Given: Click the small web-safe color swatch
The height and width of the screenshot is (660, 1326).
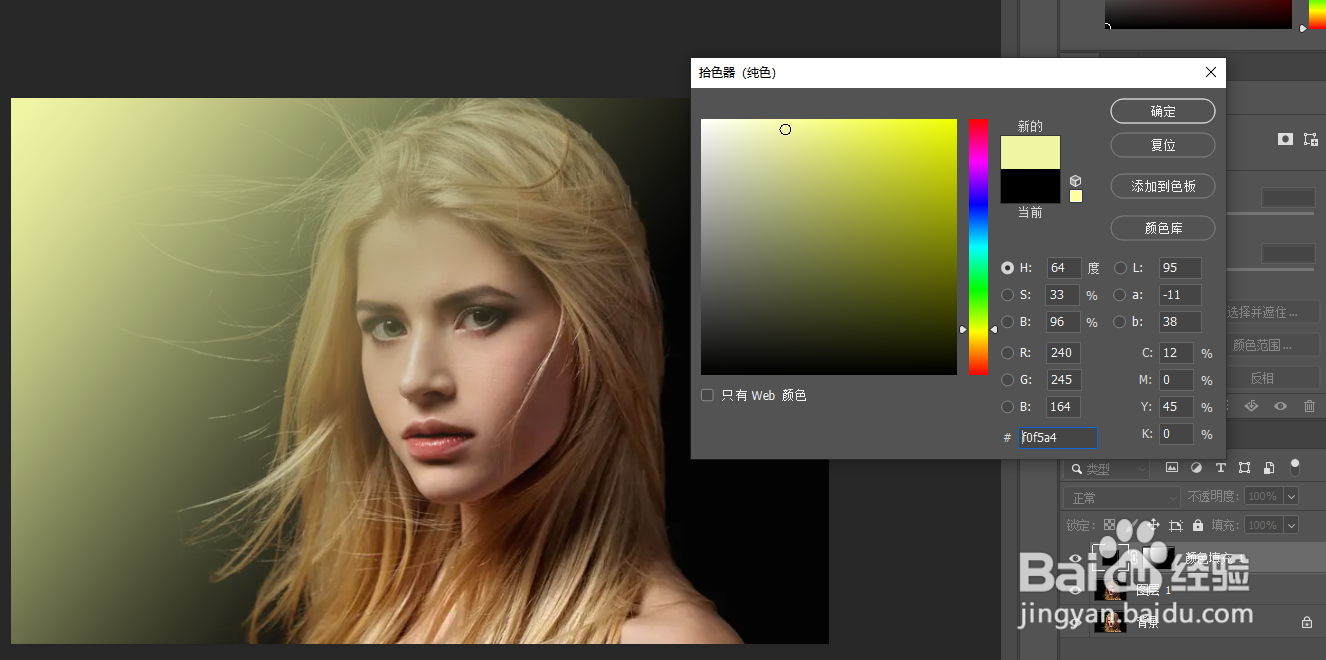Looking at the screenshot, I should tap(1076, 196).
